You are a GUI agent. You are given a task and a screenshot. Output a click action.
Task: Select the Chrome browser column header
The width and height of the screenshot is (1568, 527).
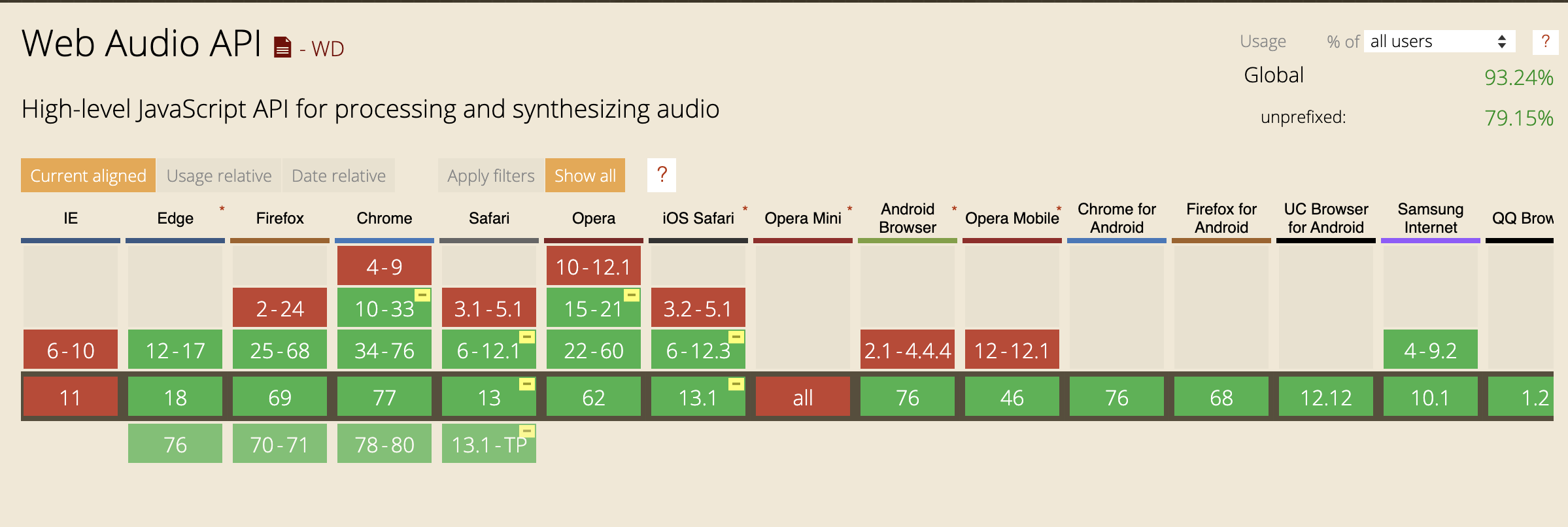(x=384, y=218)
